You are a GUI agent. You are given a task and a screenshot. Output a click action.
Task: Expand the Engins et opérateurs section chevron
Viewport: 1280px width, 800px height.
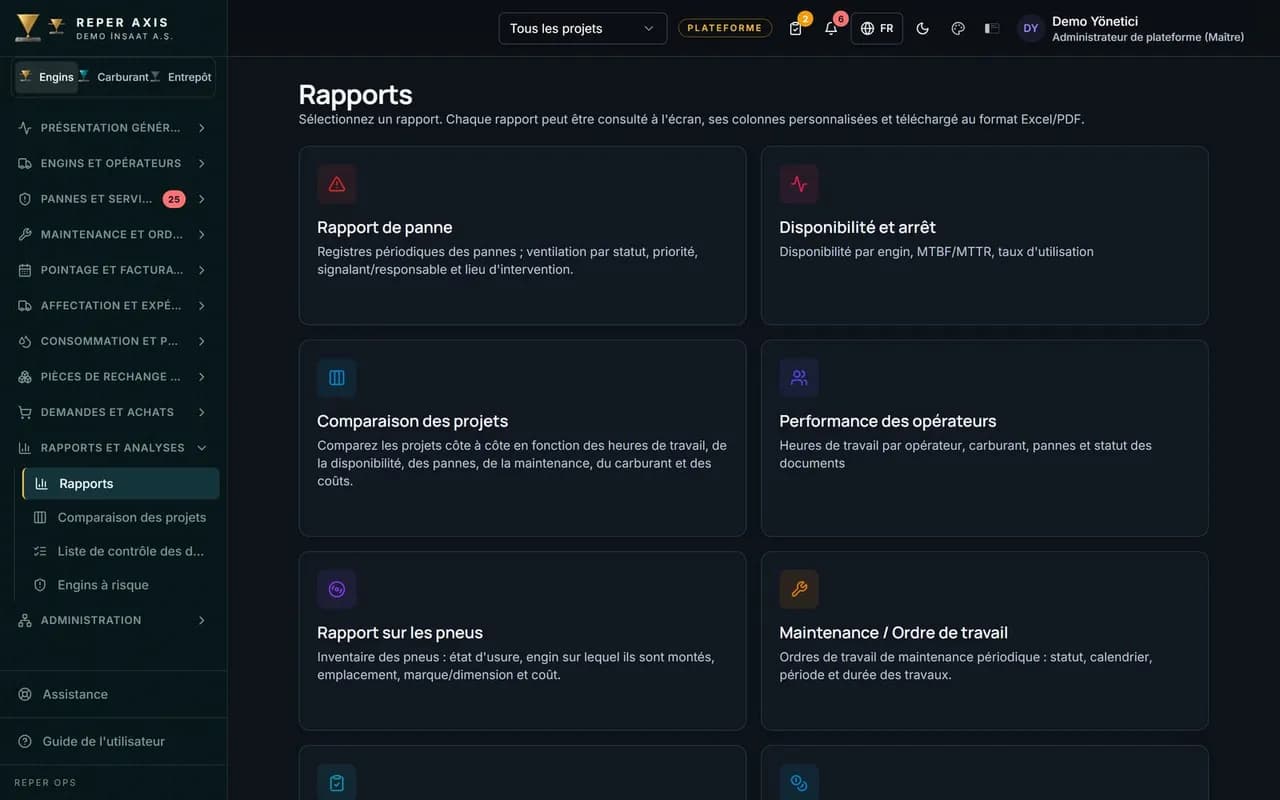click(x=202, y=163)
